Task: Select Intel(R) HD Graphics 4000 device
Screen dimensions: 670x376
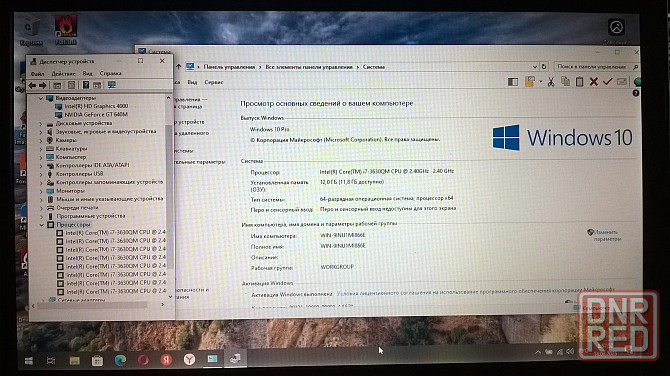Action: 96,106
